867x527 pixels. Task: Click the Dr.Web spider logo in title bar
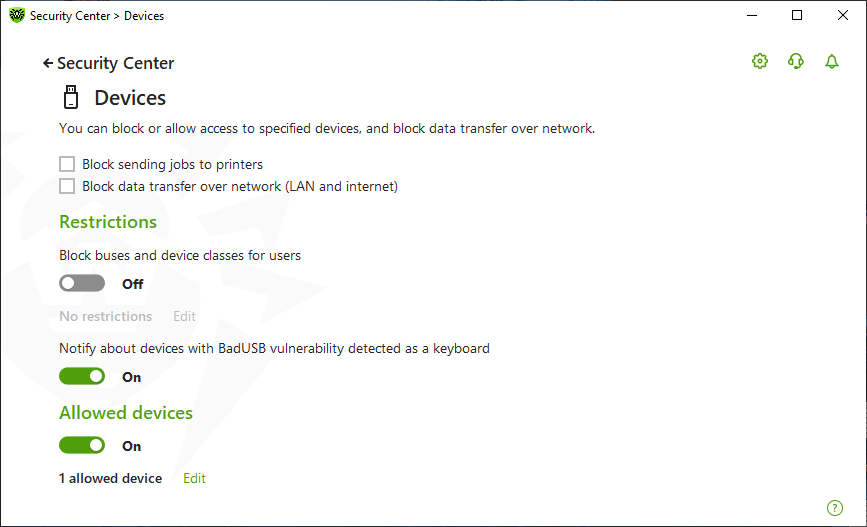(17, 15)
